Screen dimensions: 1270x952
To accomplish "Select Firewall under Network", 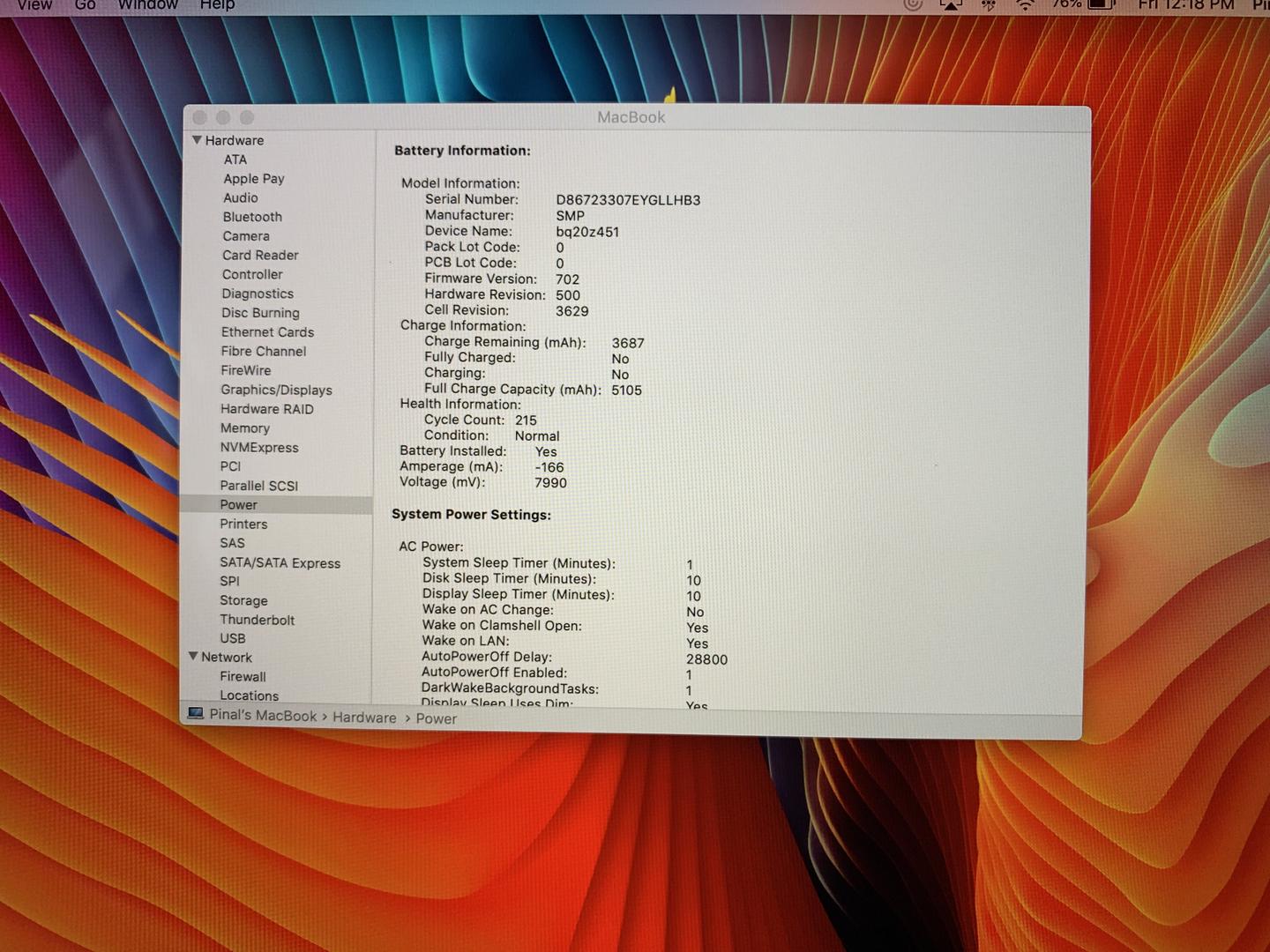I will click(243, 677).
